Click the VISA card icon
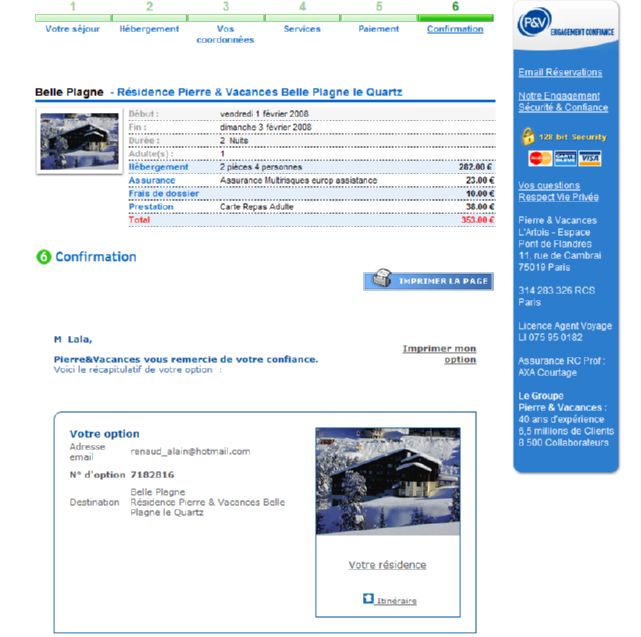The image size is (641, 637). (x=590, y=158)
